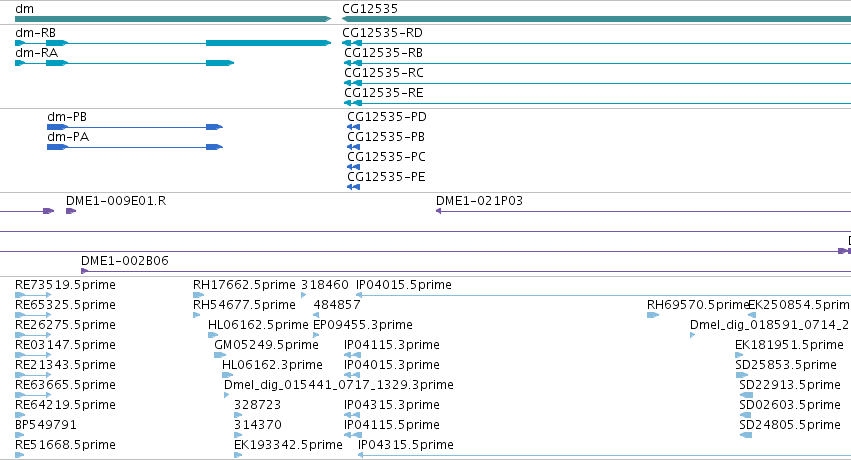Screen dimensions: 851x460
Task: Click RE73519.5prime EST label
Action: 65,285
